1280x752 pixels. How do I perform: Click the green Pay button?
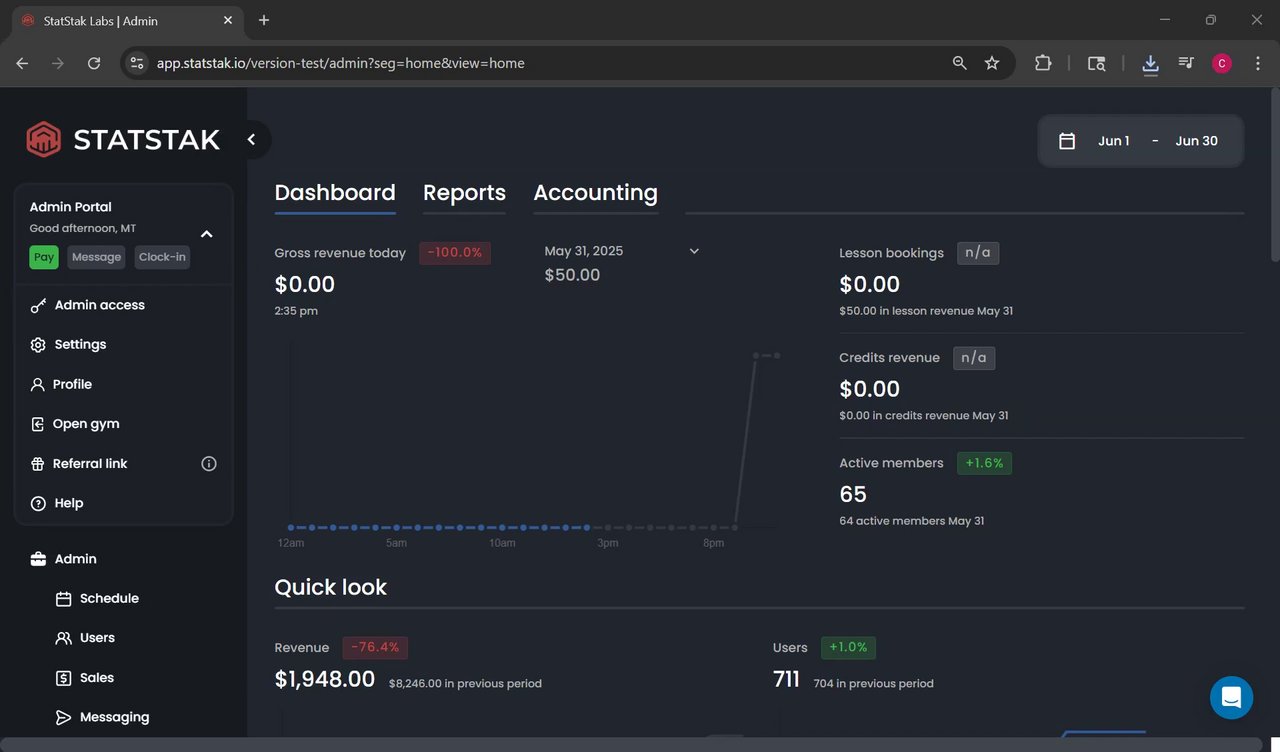point(44,257)
